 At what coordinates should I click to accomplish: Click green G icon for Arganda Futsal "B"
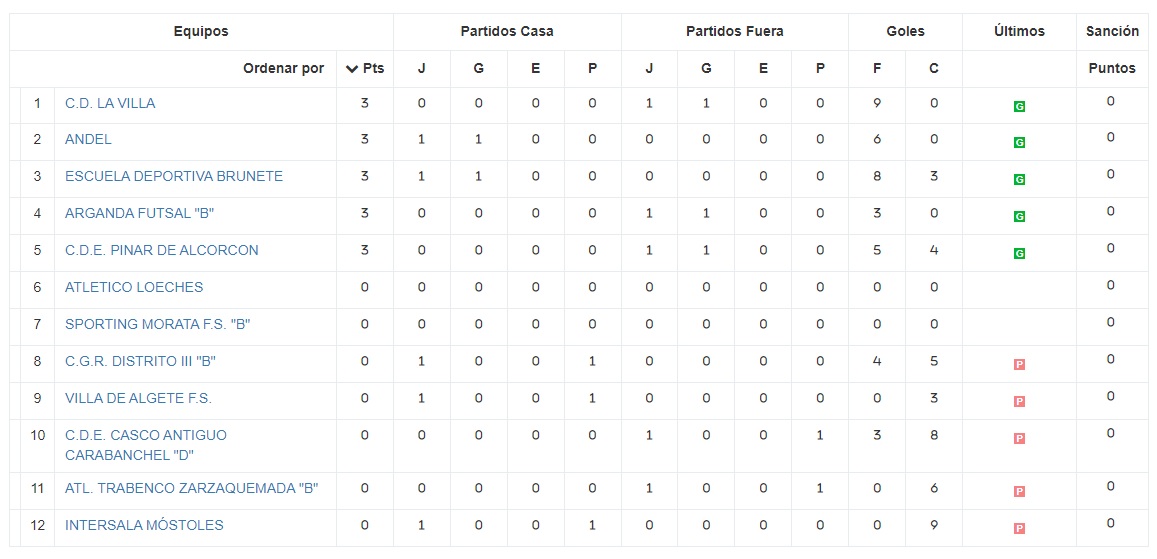point(1019,217)
